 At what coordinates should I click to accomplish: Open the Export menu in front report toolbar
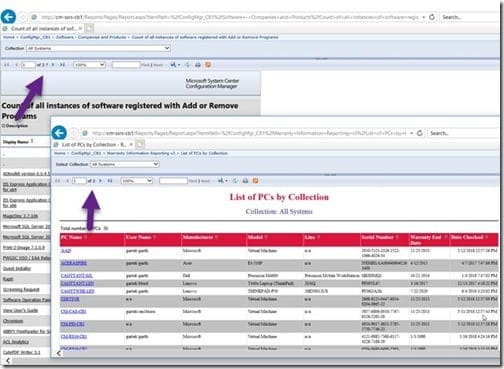pyautogui.click(x=223, y=181)
